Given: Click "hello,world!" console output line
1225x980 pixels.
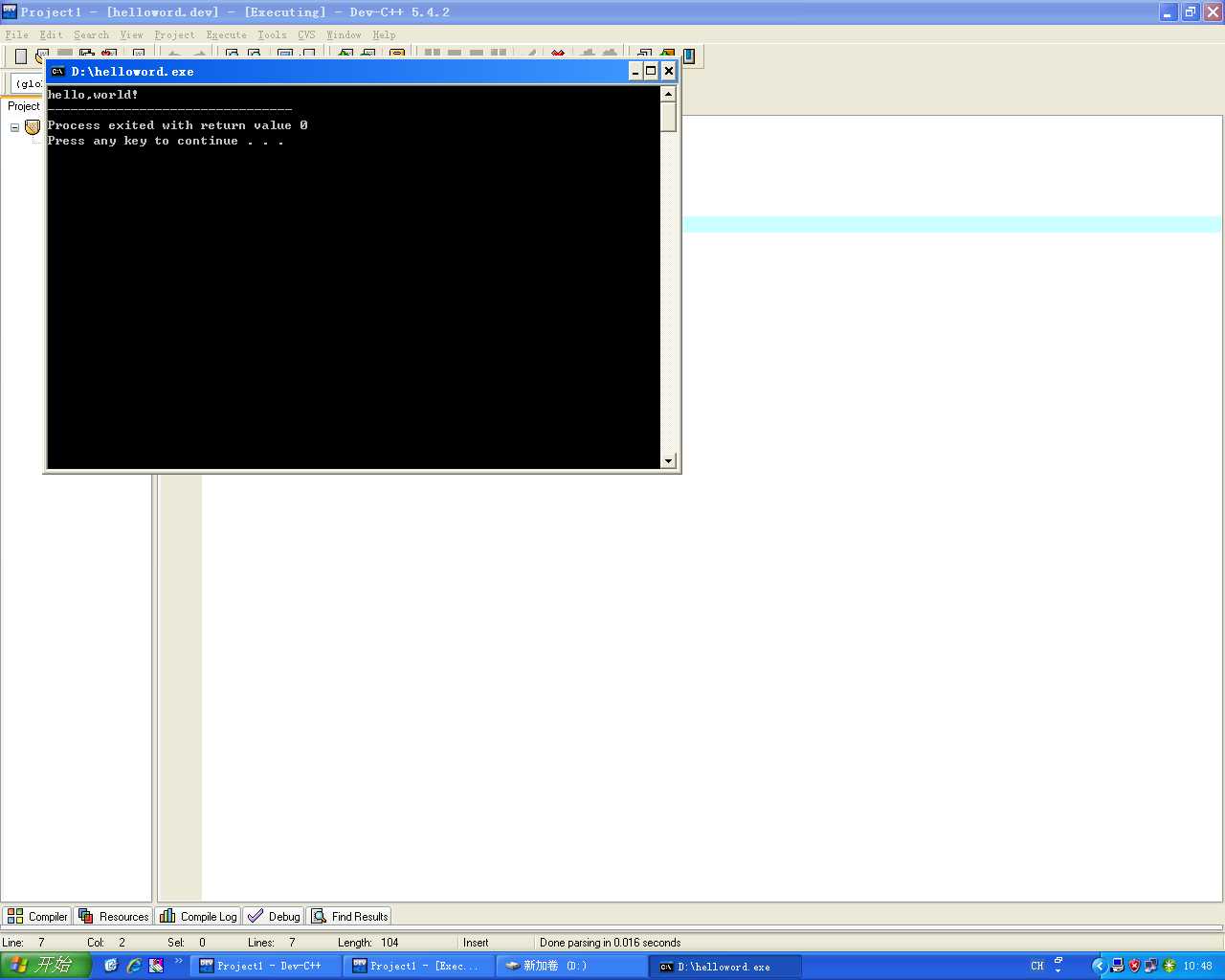Looking at the screenshot, I should pyautogui.click(x=93, y=95).
